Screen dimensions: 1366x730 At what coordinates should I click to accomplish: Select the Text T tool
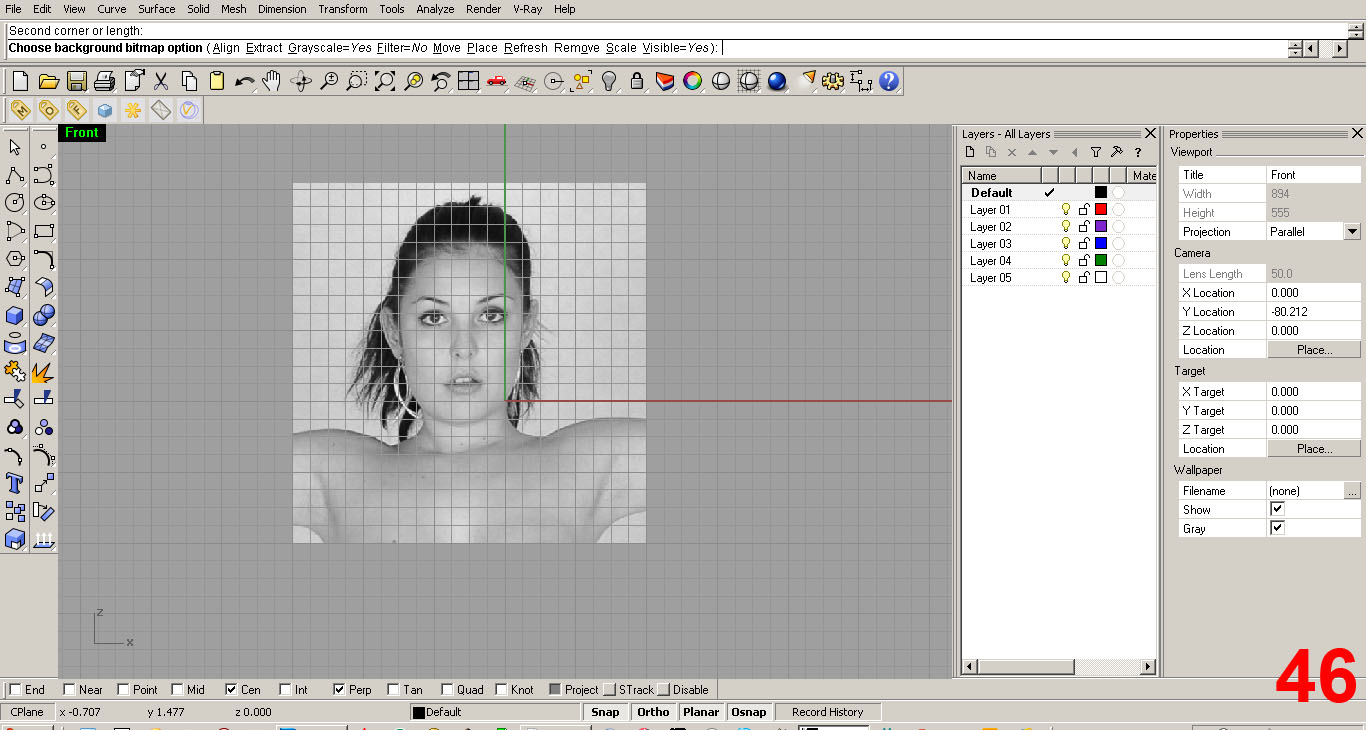click(15, 484)
